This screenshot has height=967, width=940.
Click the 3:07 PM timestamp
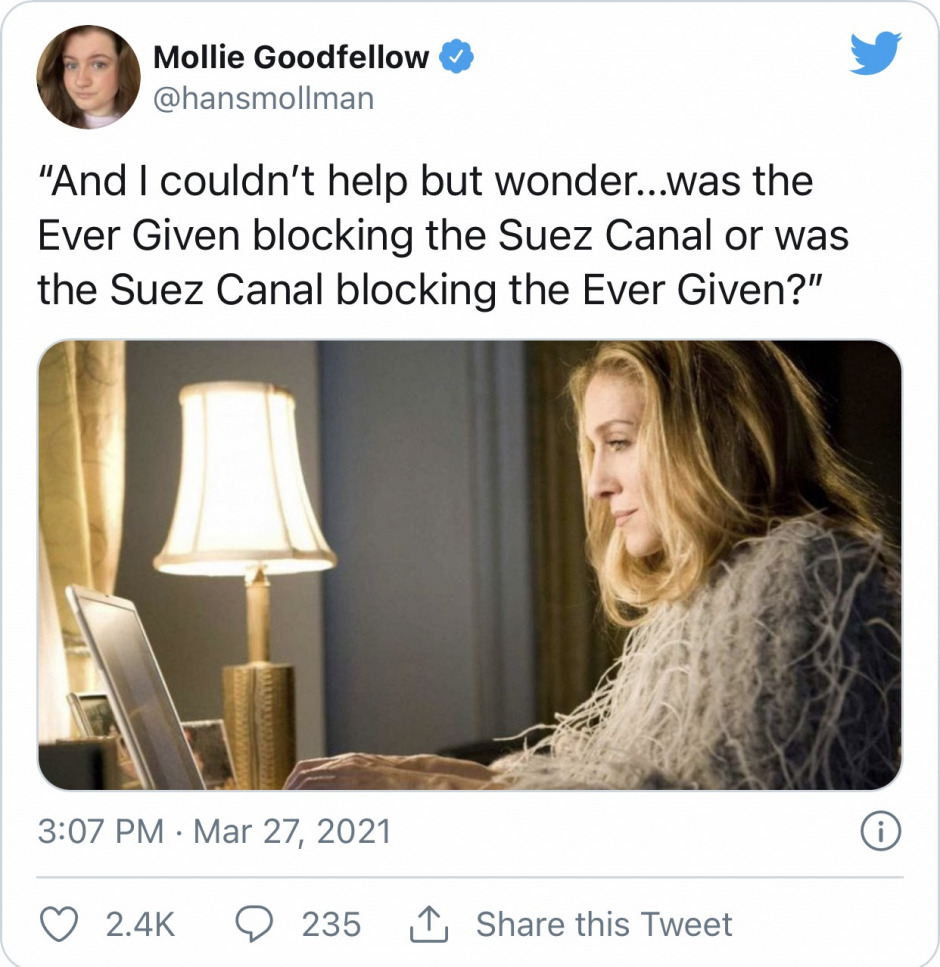pos(98,832)
